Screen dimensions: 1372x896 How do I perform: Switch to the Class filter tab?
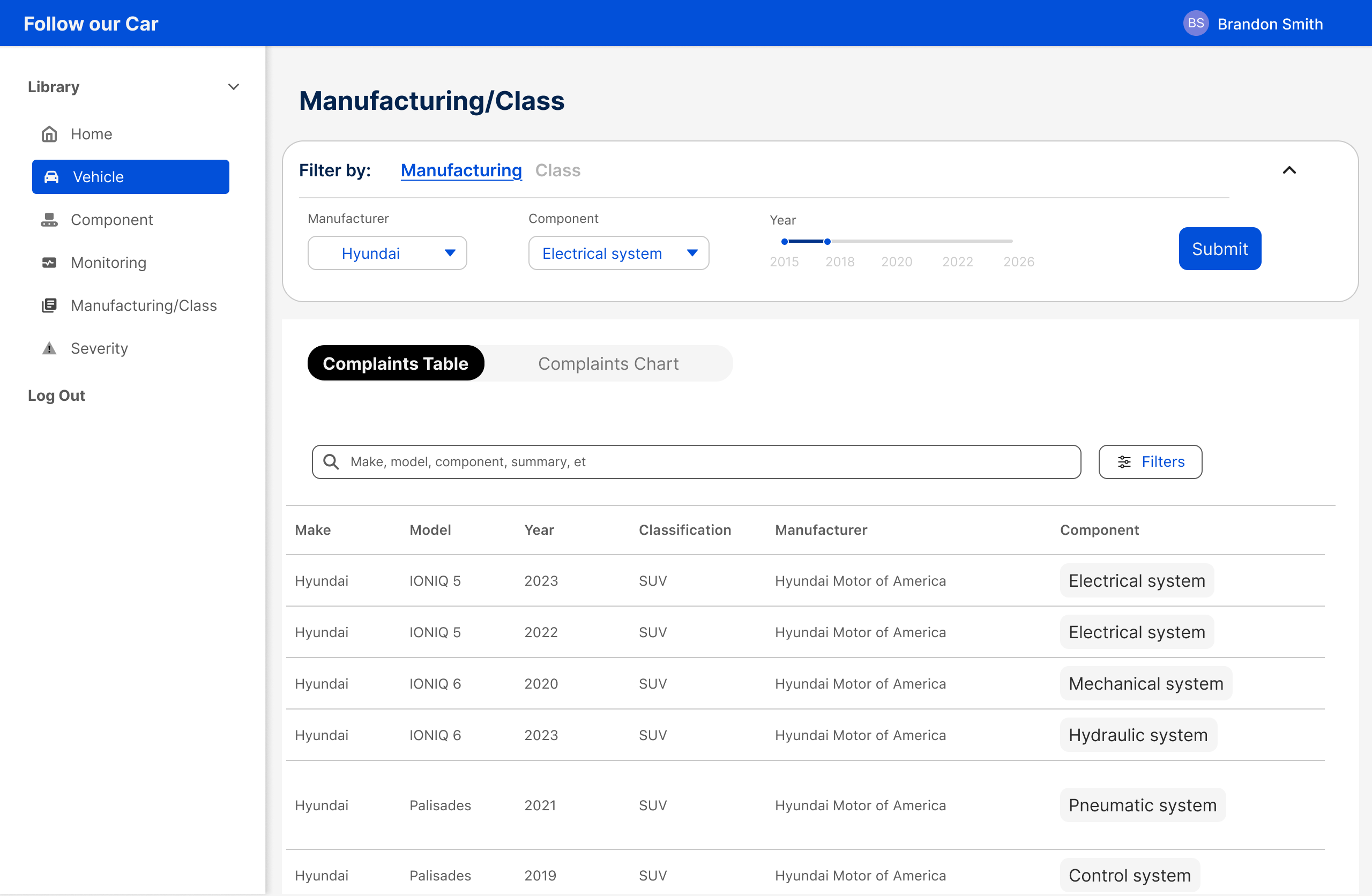click(557, 170)
